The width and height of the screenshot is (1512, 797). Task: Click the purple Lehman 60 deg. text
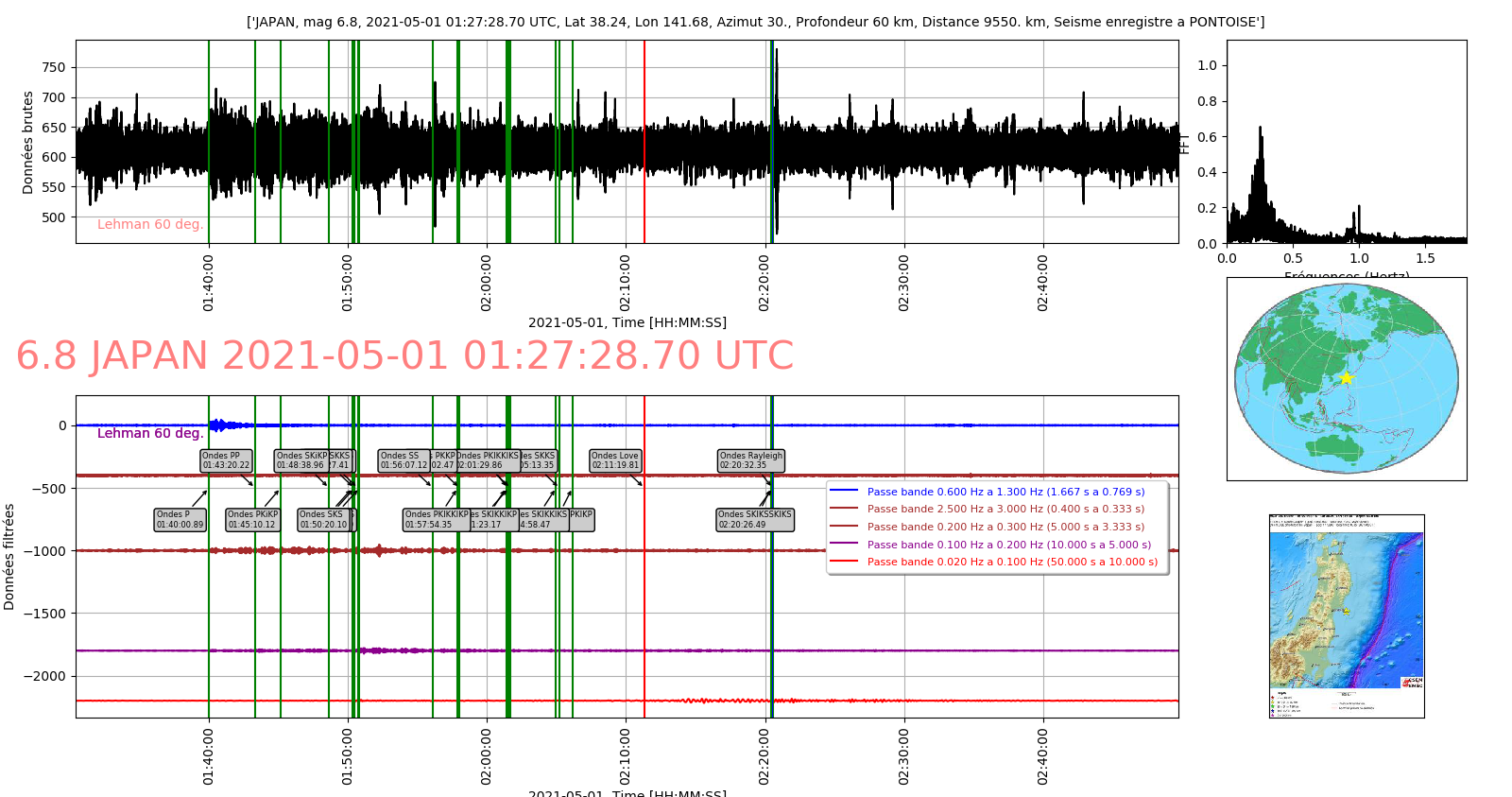pyautogui.click(x=150, y=433)
